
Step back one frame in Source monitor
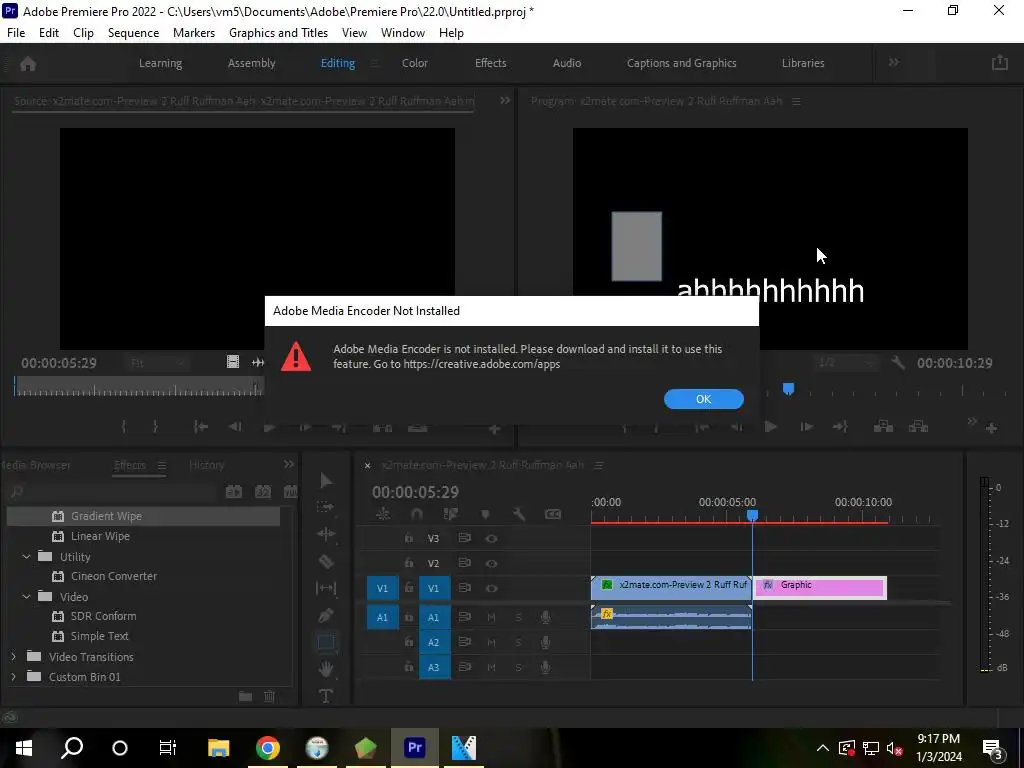(x=235, y=426)
